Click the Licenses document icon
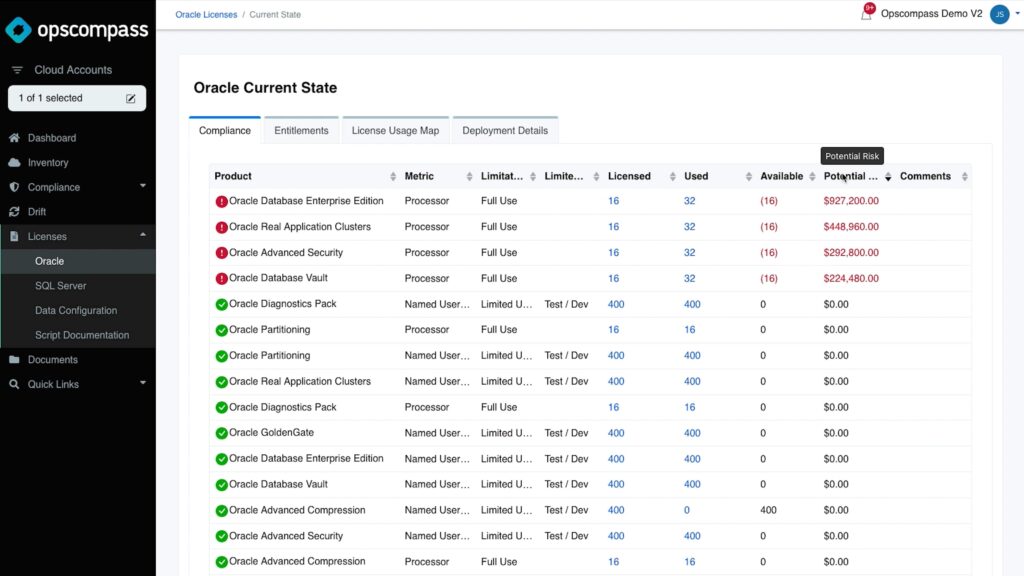The image size is (1024, 576). point(14,236)
